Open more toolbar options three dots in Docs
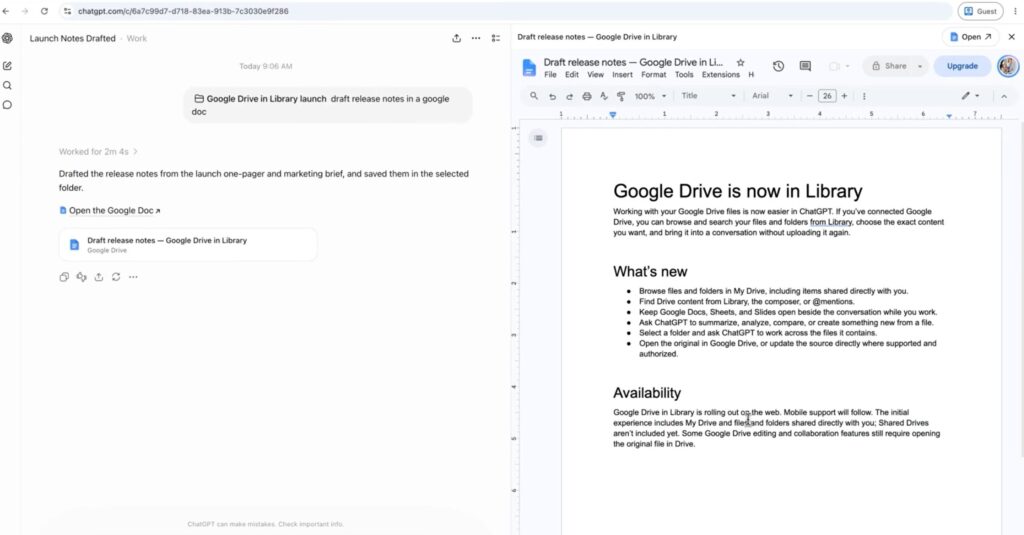Screen dimensions: 1024x535 864,96
